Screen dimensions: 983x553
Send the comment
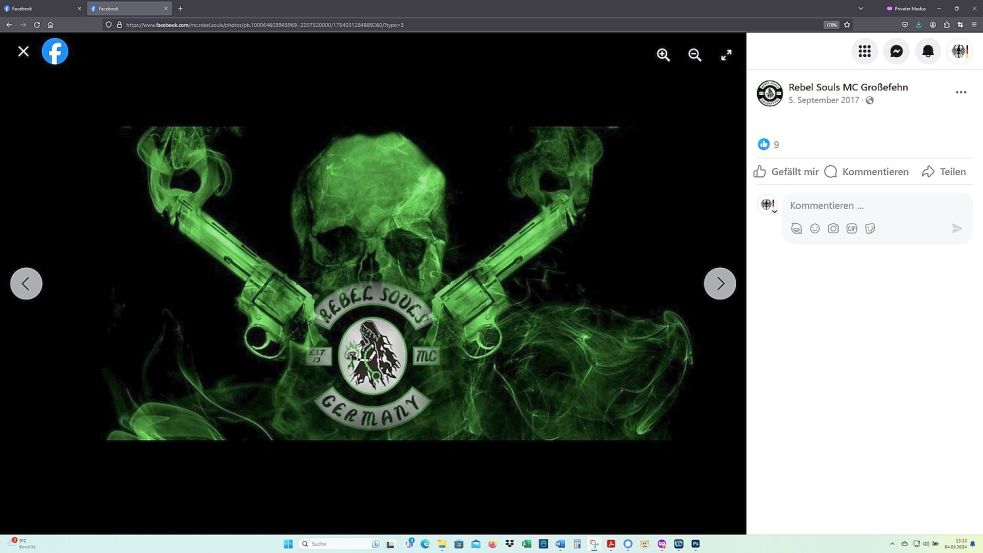tap(957, 228)
